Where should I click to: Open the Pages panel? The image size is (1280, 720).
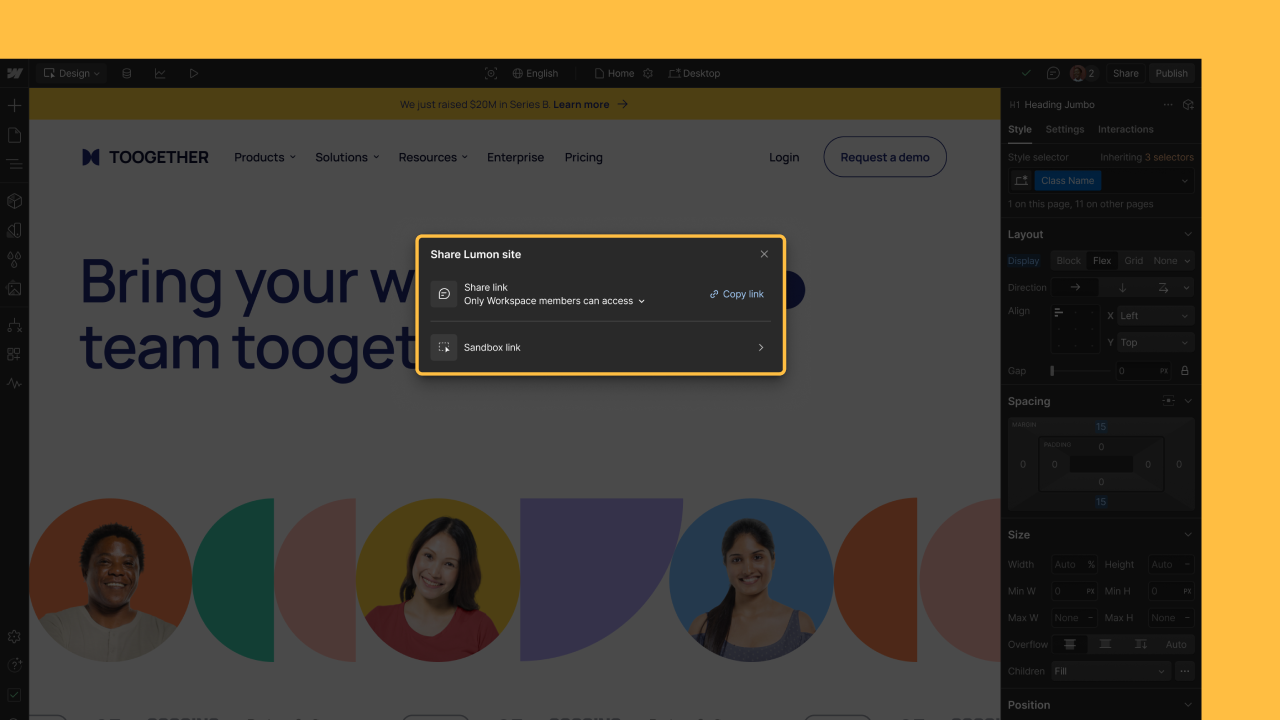tap(14, 134)
